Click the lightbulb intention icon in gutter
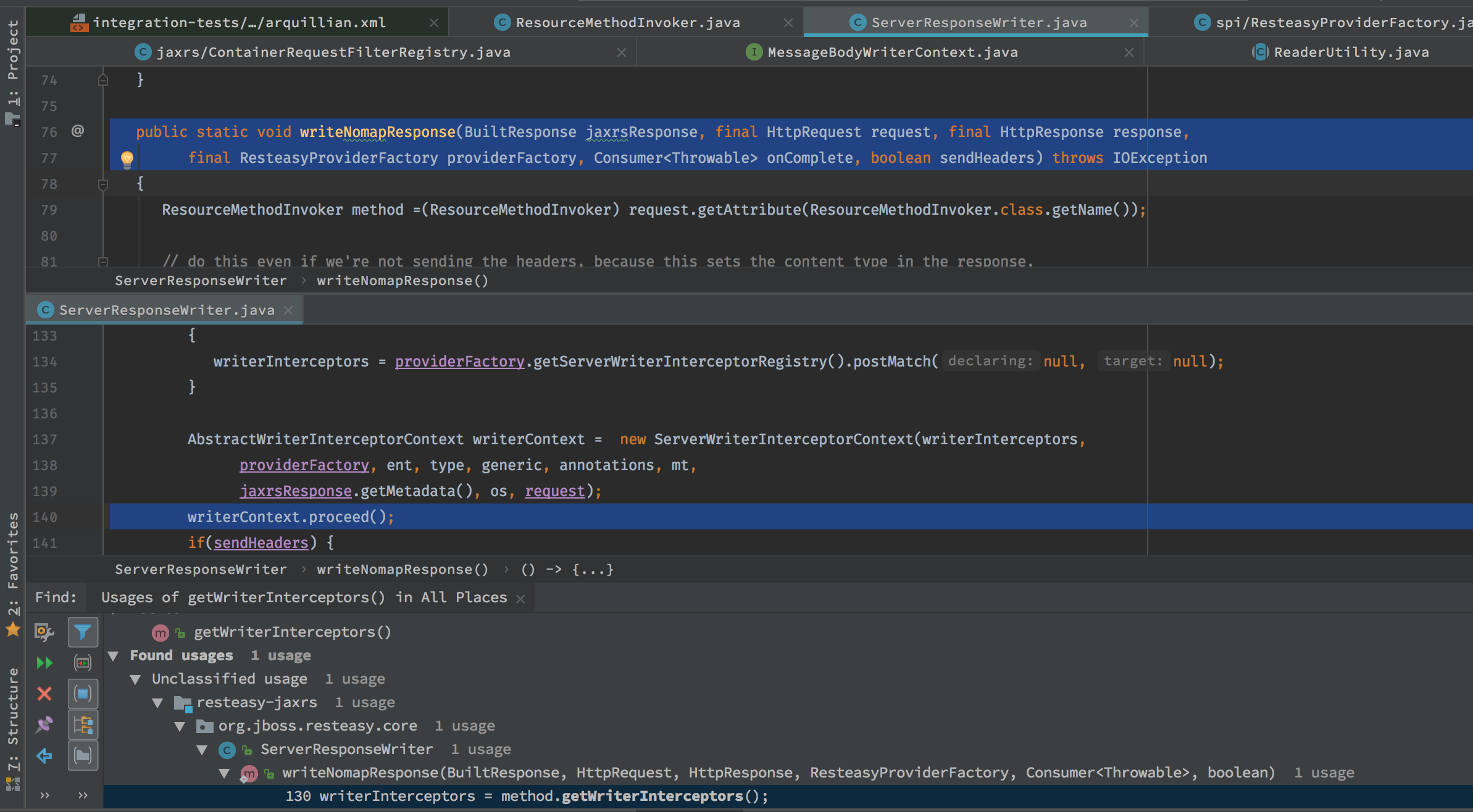The width and height of the screenshot is (1473, 812). pyautogui.click(x=127, y=159)
